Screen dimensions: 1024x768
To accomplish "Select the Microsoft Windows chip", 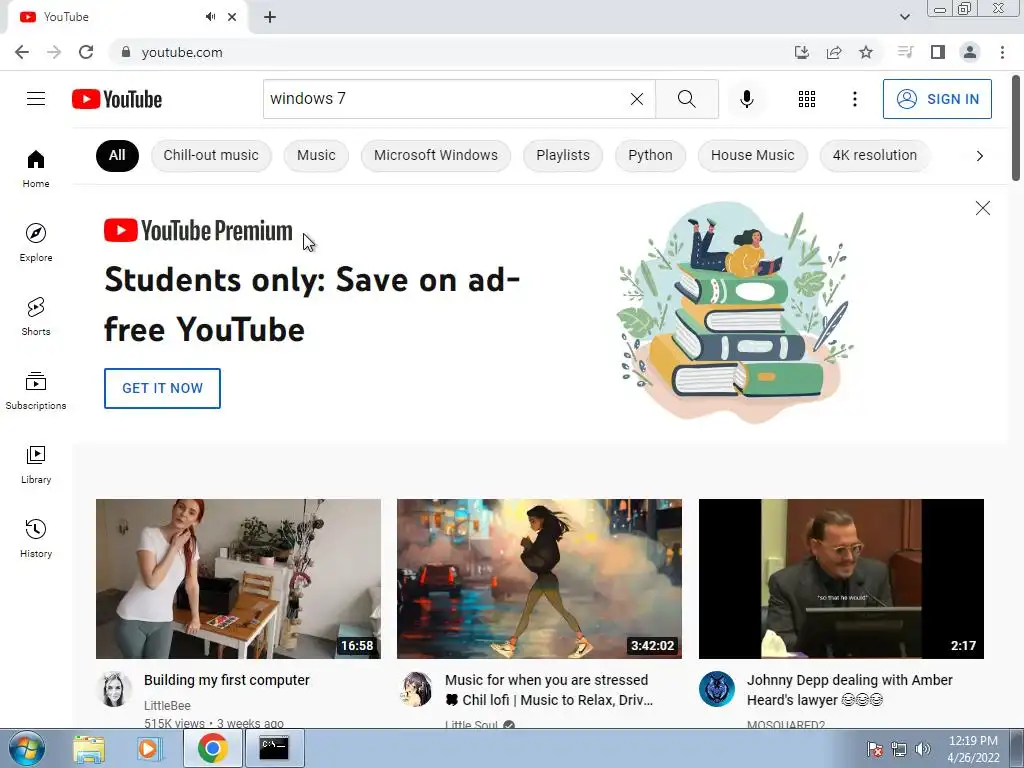I will [436, 155].
